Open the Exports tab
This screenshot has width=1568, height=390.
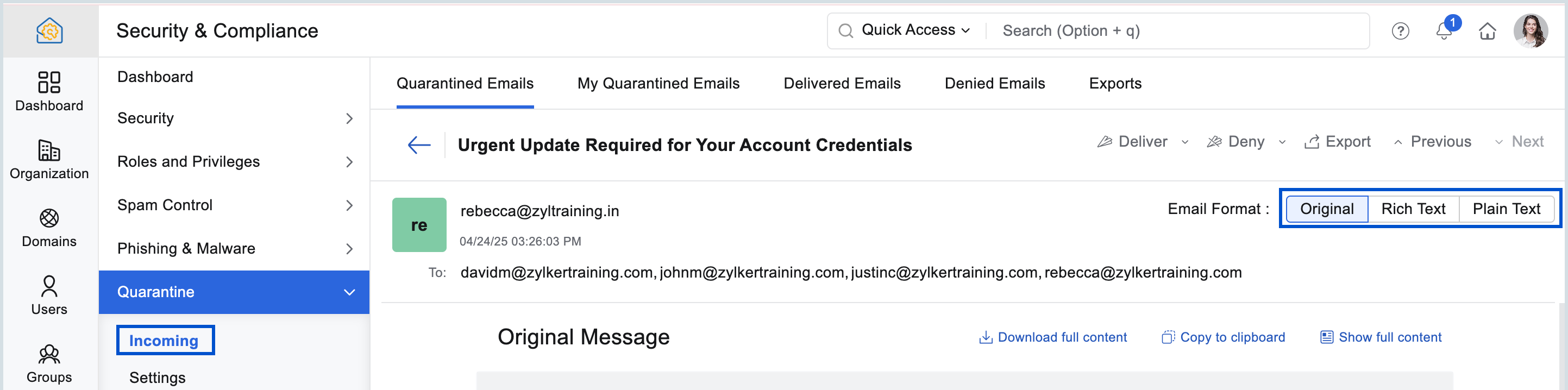(1114, 83)
